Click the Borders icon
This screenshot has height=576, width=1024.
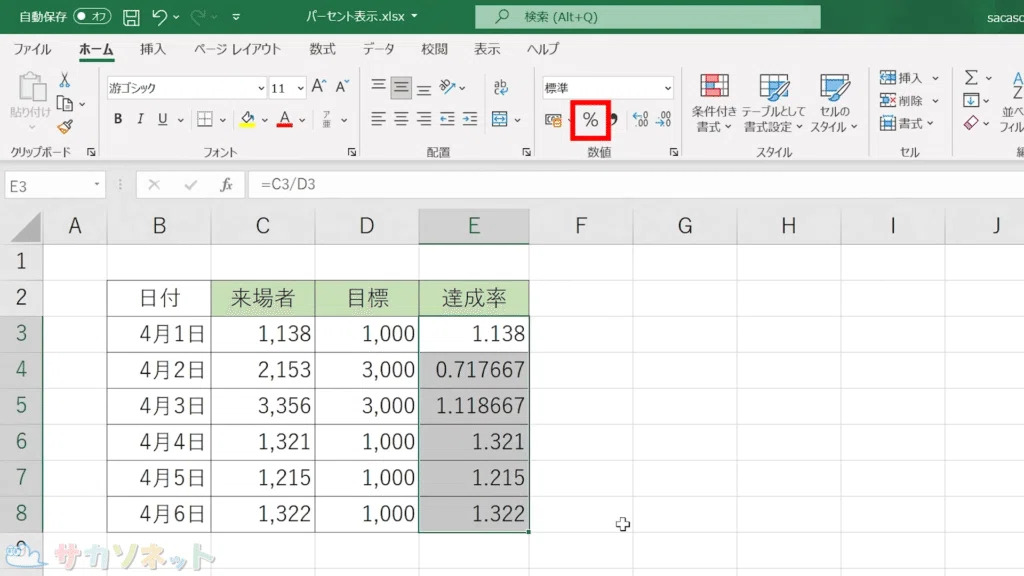coord(204,119)
